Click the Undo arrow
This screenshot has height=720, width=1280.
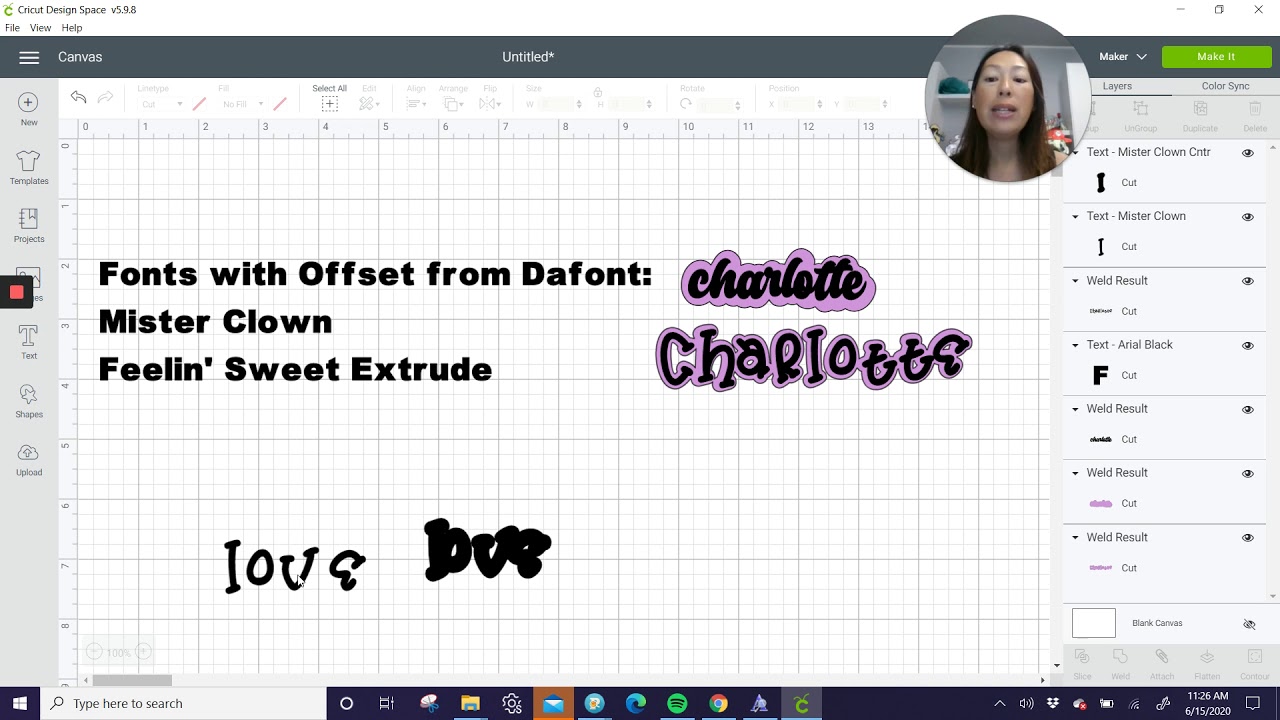pyautogui.click(x=78, y=97)
